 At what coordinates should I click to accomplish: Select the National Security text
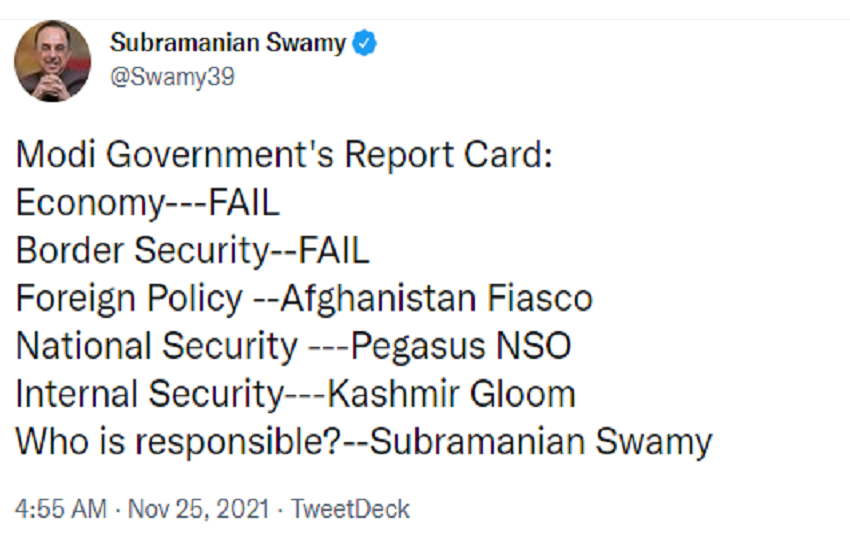[x=157, y=347]
